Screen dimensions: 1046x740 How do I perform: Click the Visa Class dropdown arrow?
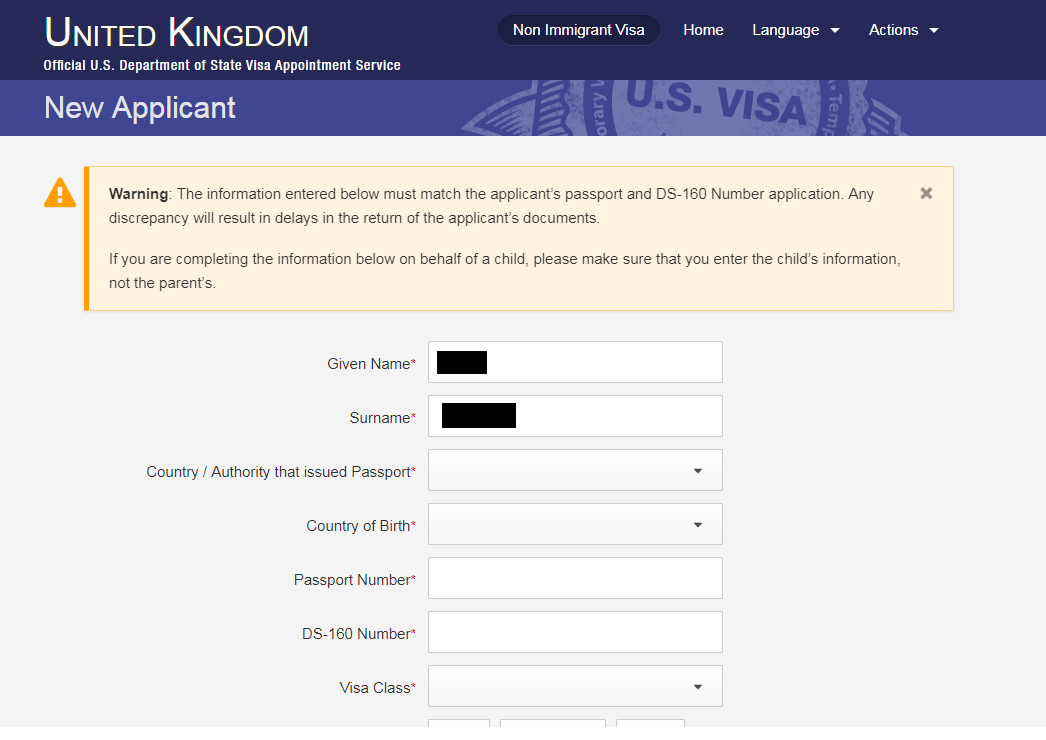[x=698, y=687]
